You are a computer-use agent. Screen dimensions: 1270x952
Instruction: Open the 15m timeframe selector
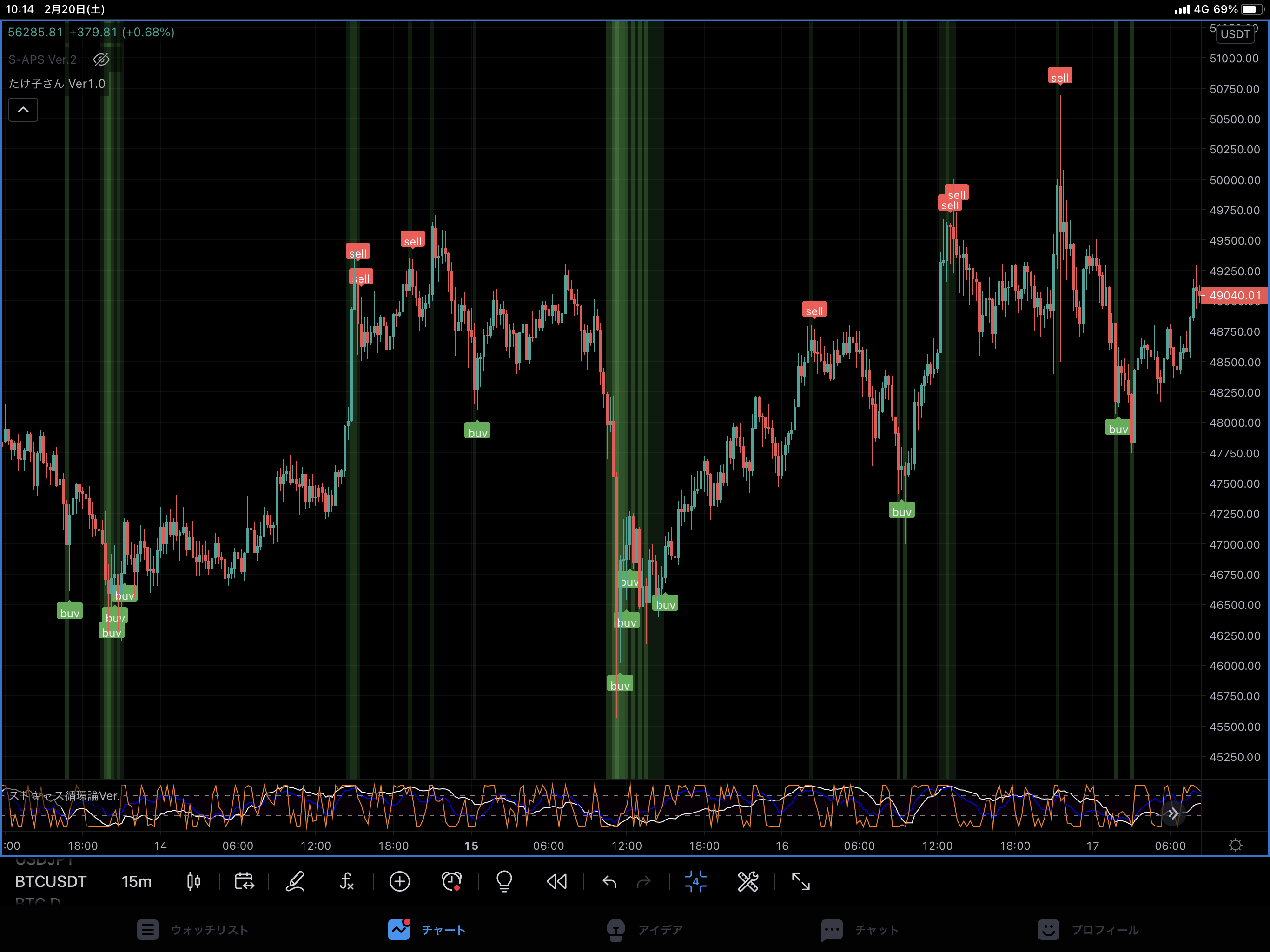click(x=137, y=881)
